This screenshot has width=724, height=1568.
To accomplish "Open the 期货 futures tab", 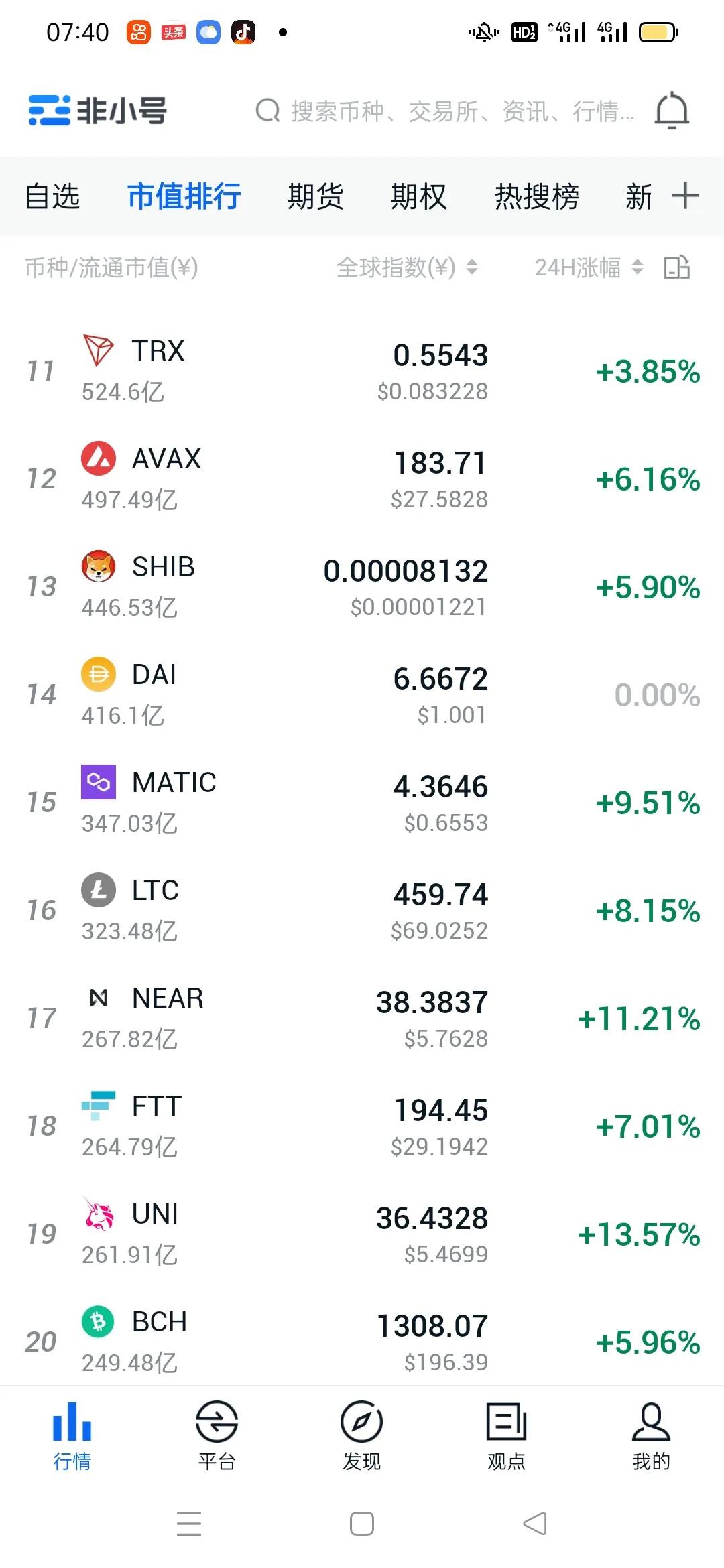I will (315, 196).
